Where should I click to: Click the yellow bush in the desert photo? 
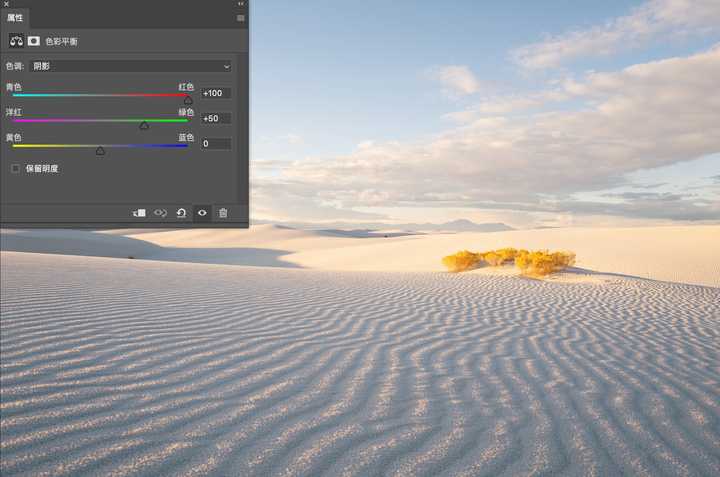coord(509,262)
